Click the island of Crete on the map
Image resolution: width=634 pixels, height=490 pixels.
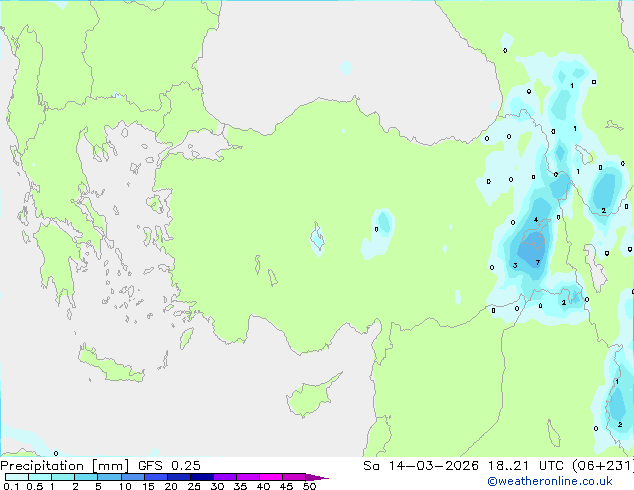[111, 367]
